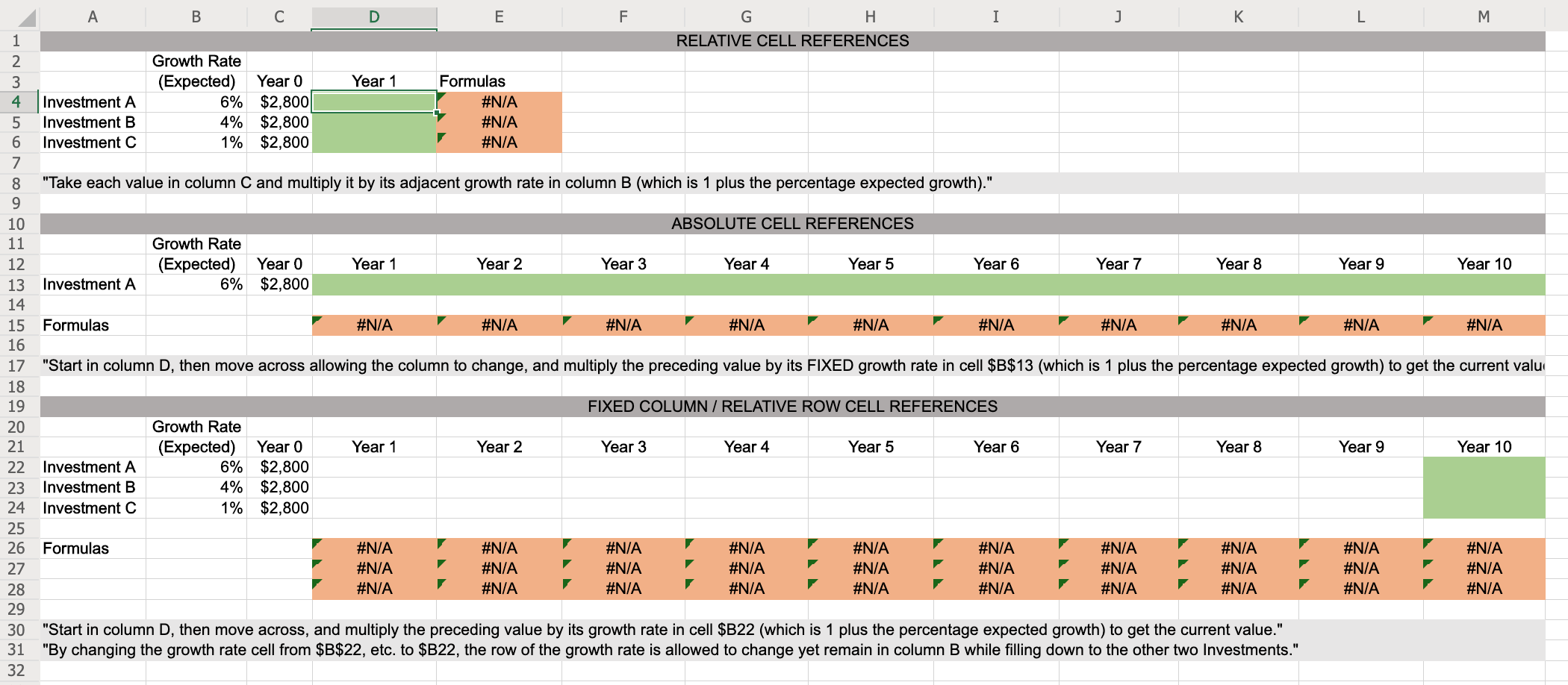1568x685 pixels.
Task: Click green cell D6 for Investment C
Action: [x=374, y=143]
